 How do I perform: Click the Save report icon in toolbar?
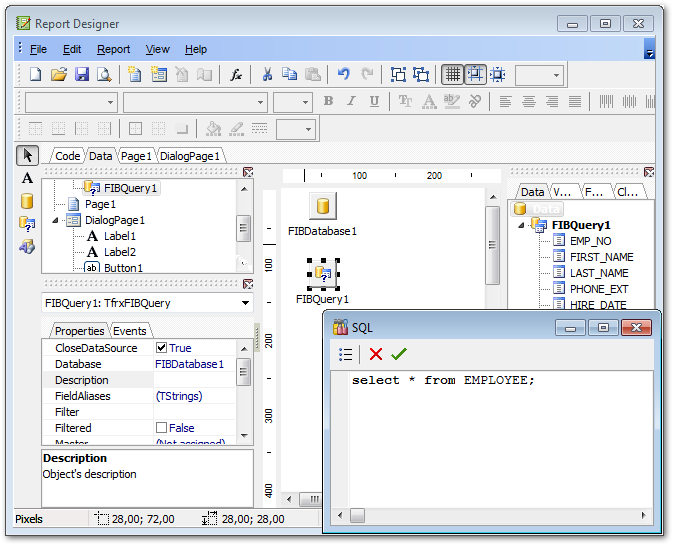tap(82, 75)
